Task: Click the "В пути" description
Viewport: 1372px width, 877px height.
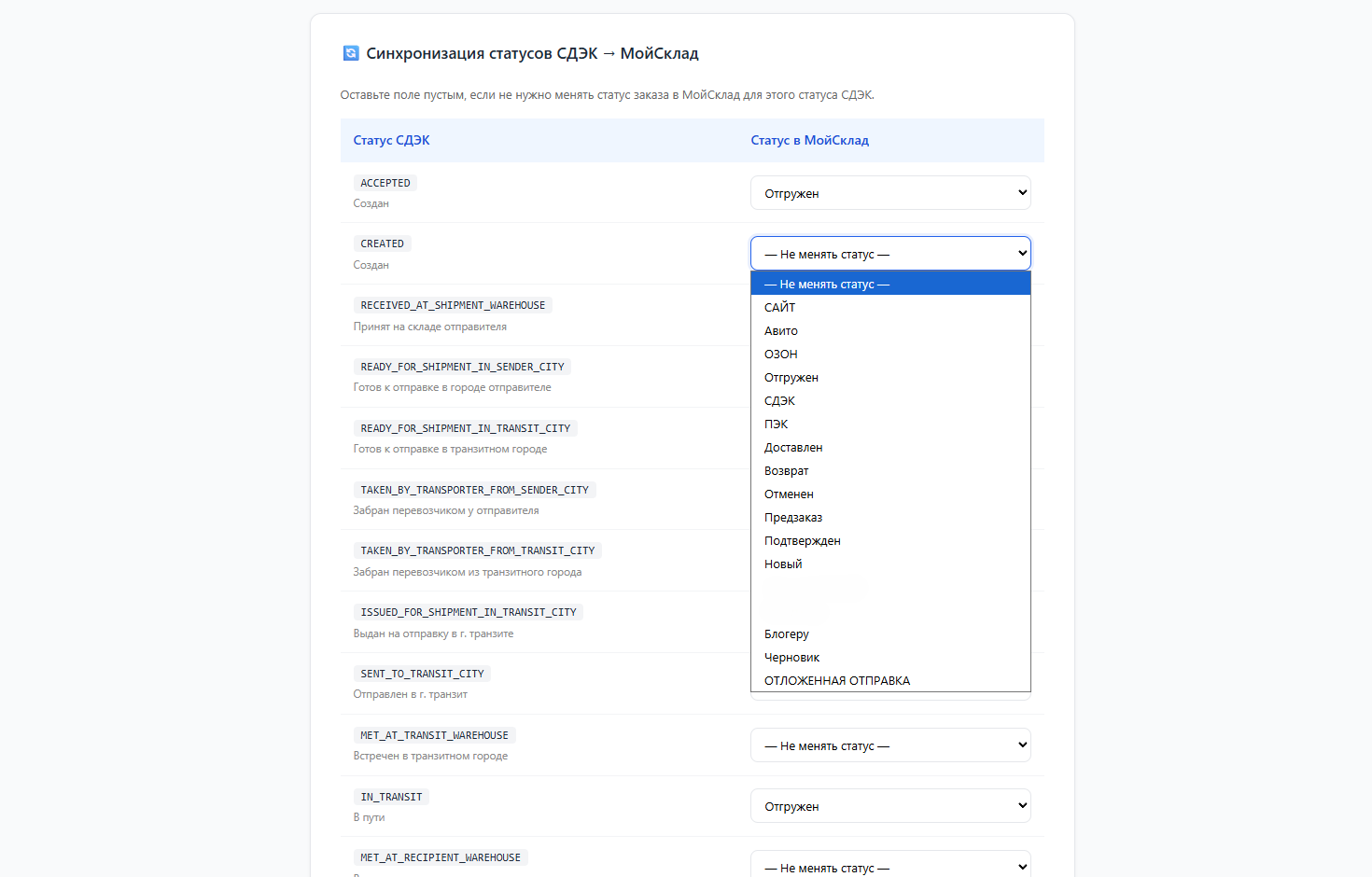Action: (370, 817)
